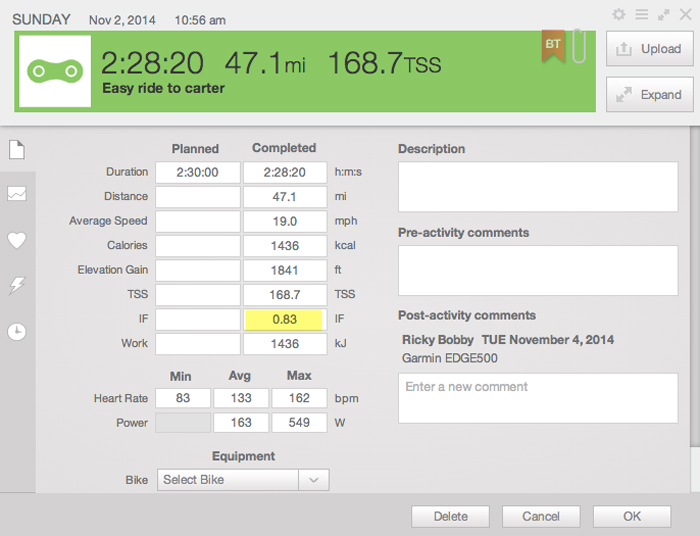Click the disabled Power Min field
The height and width of the screenshot is (536, 700).
(183, 423)
